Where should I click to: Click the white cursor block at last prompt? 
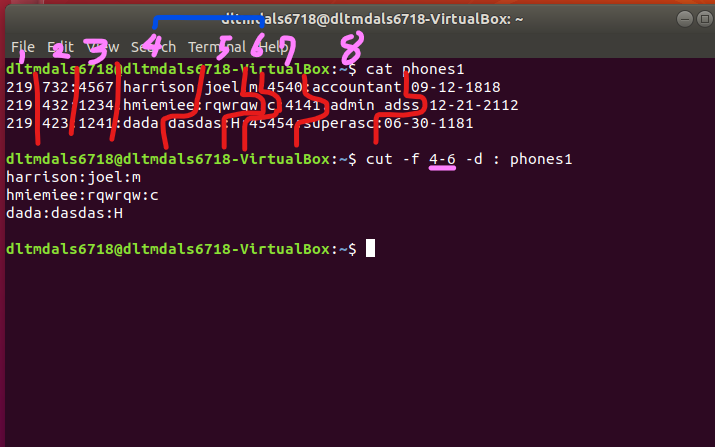coord(370,249)
